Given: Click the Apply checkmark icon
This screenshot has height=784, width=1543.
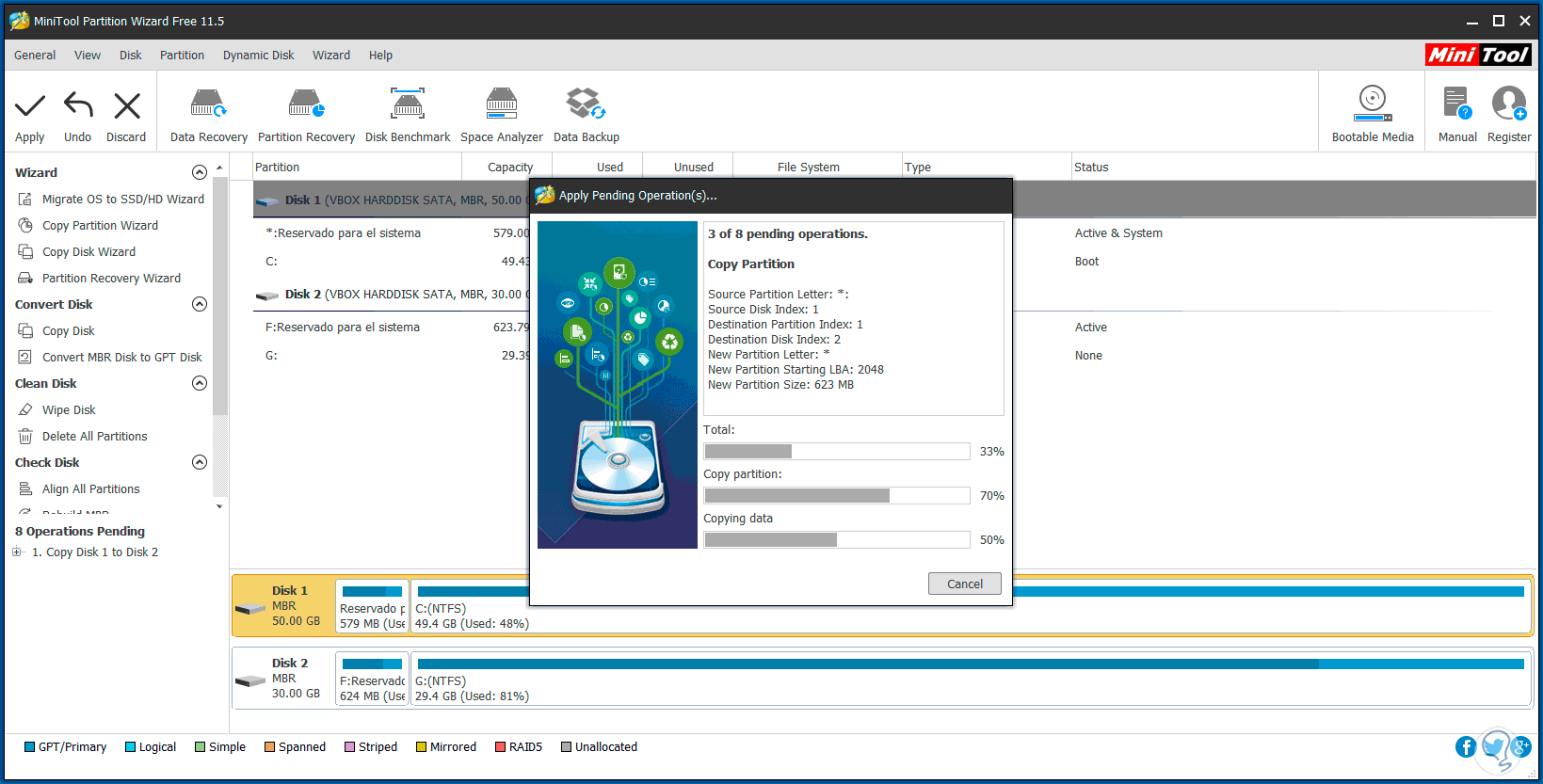Looking at the screenshot, I should [30, 106].
